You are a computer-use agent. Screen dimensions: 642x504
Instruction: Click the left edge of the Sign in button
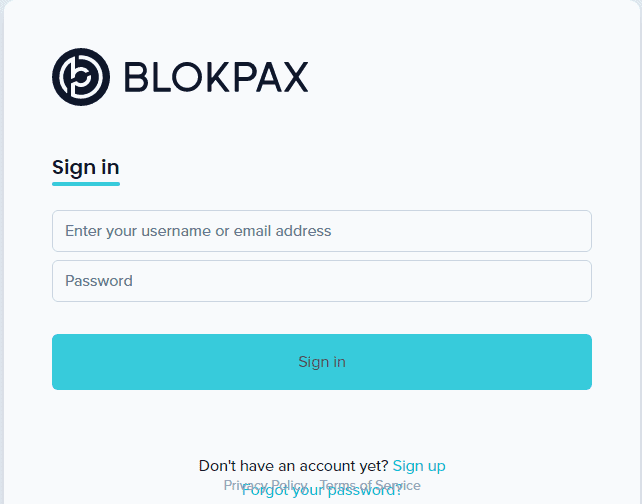tap(60, 362)
